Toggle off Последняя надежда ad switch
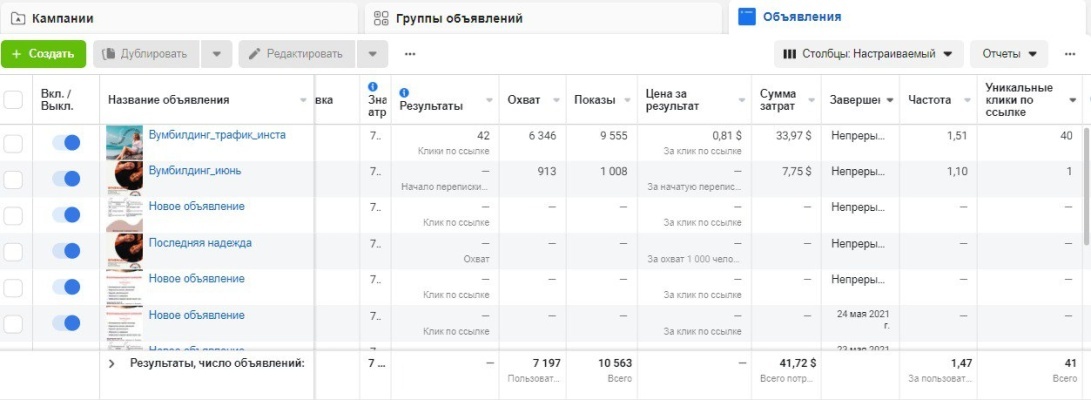Screen dimensions: 1091x400 coord(66,250)
